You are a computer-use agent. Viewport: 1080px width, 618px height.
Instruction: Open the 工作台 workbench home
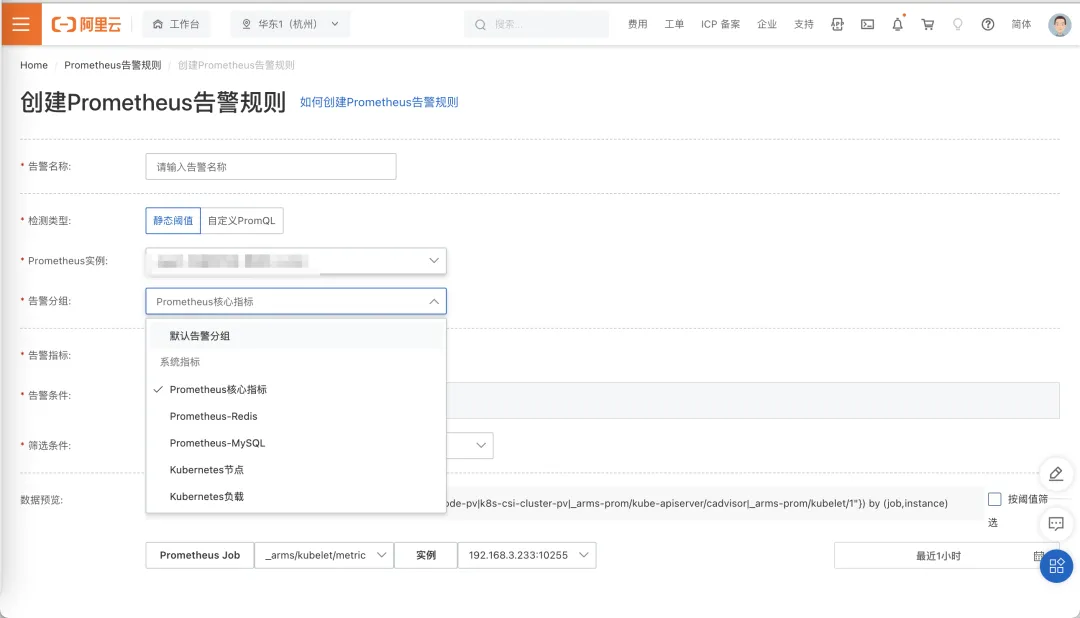coord(176,24)
